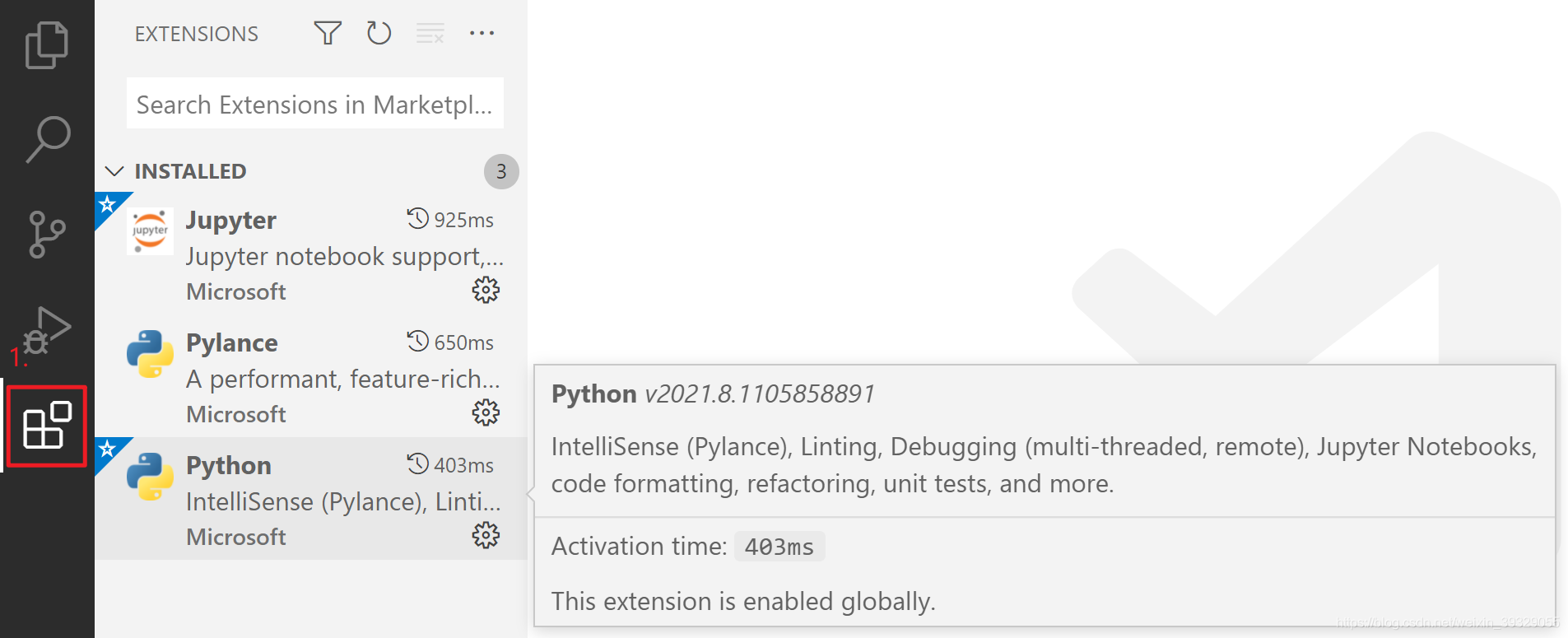The width and height of the screenshot is (1568, 638).
Task: Click Python activation time 403ms in list
Action: pyautogui.click(x=450, y=465)
